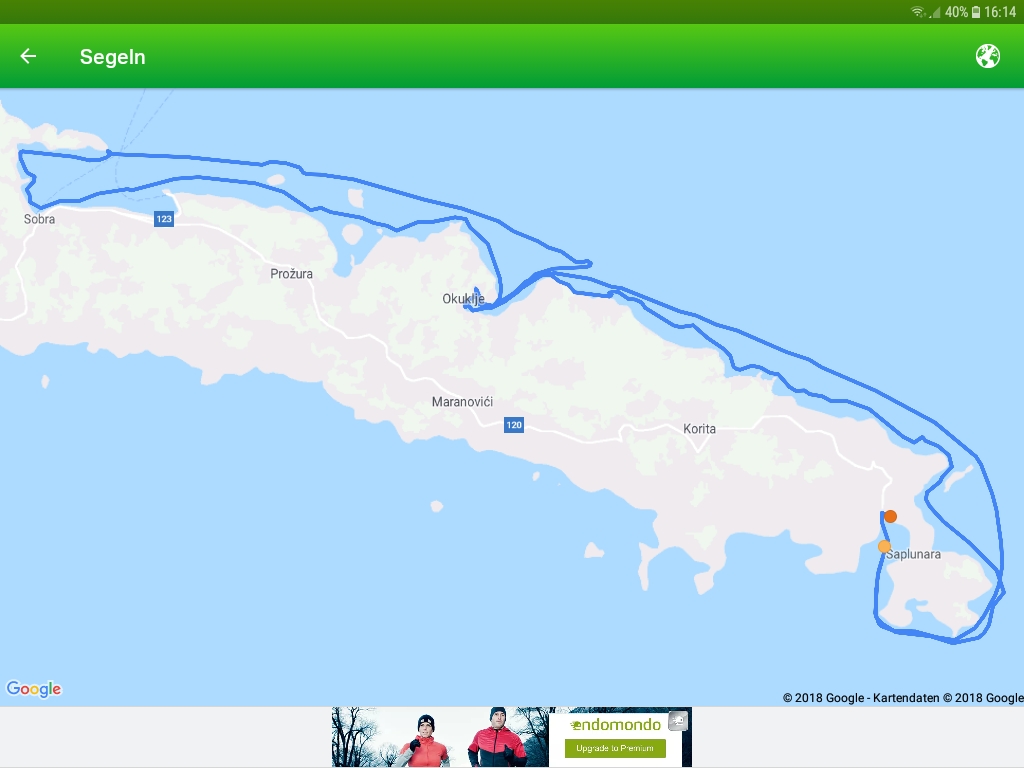The width and height of the screenshot is (1024, 768).
Task: Select the Prožura place label
Action: point(291,274)
